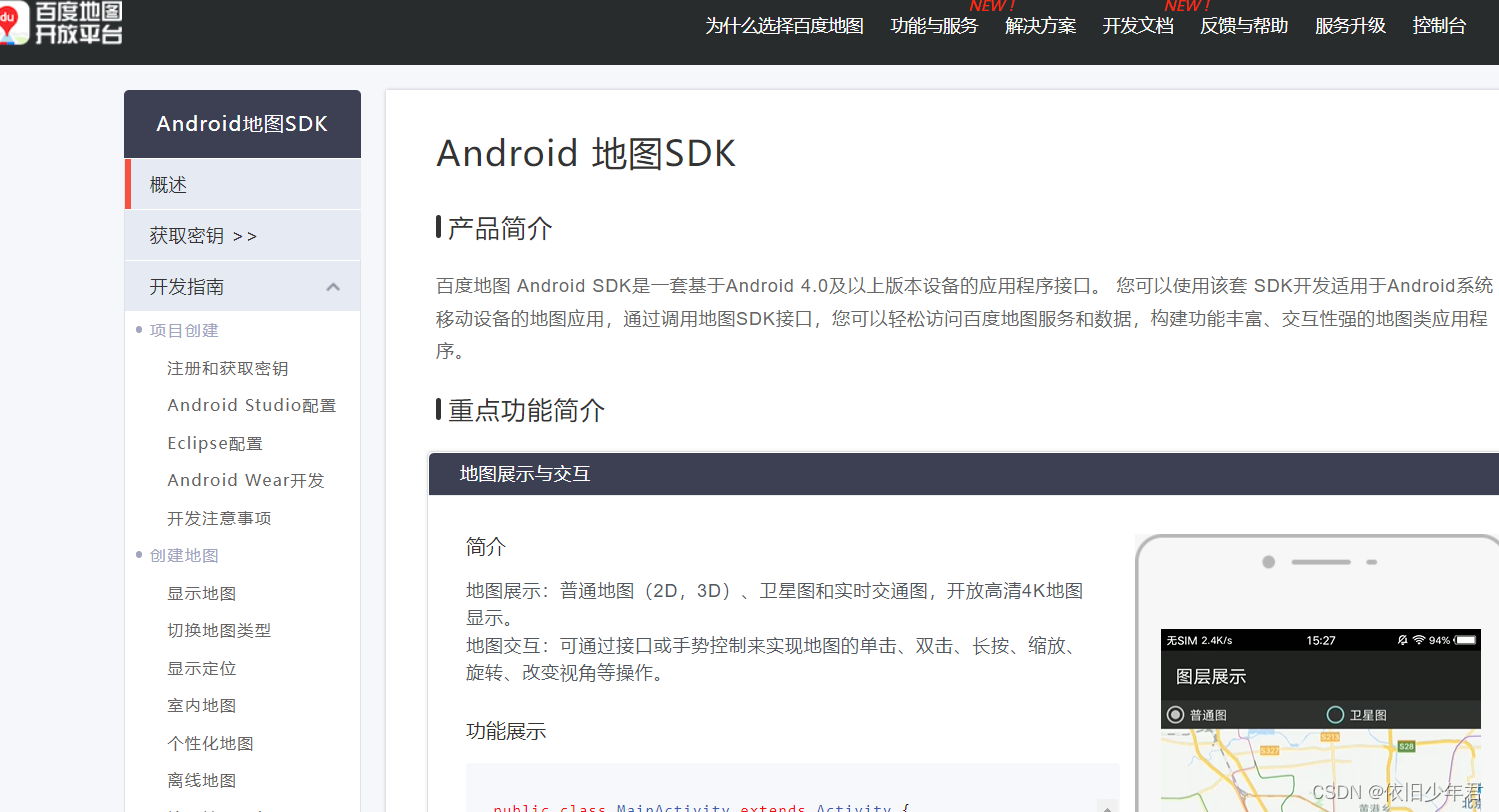Open 离线地图 page
1499x812 pixels.
point(202,780)
